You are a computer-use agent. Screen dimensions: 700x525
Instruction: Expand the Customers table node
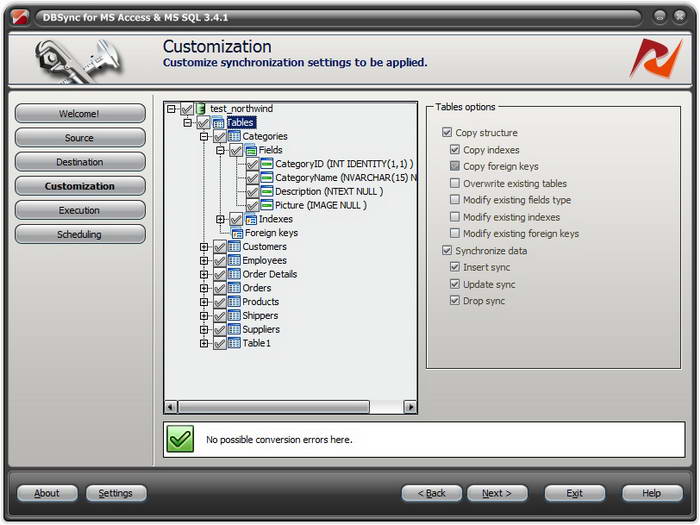[204, 247]
